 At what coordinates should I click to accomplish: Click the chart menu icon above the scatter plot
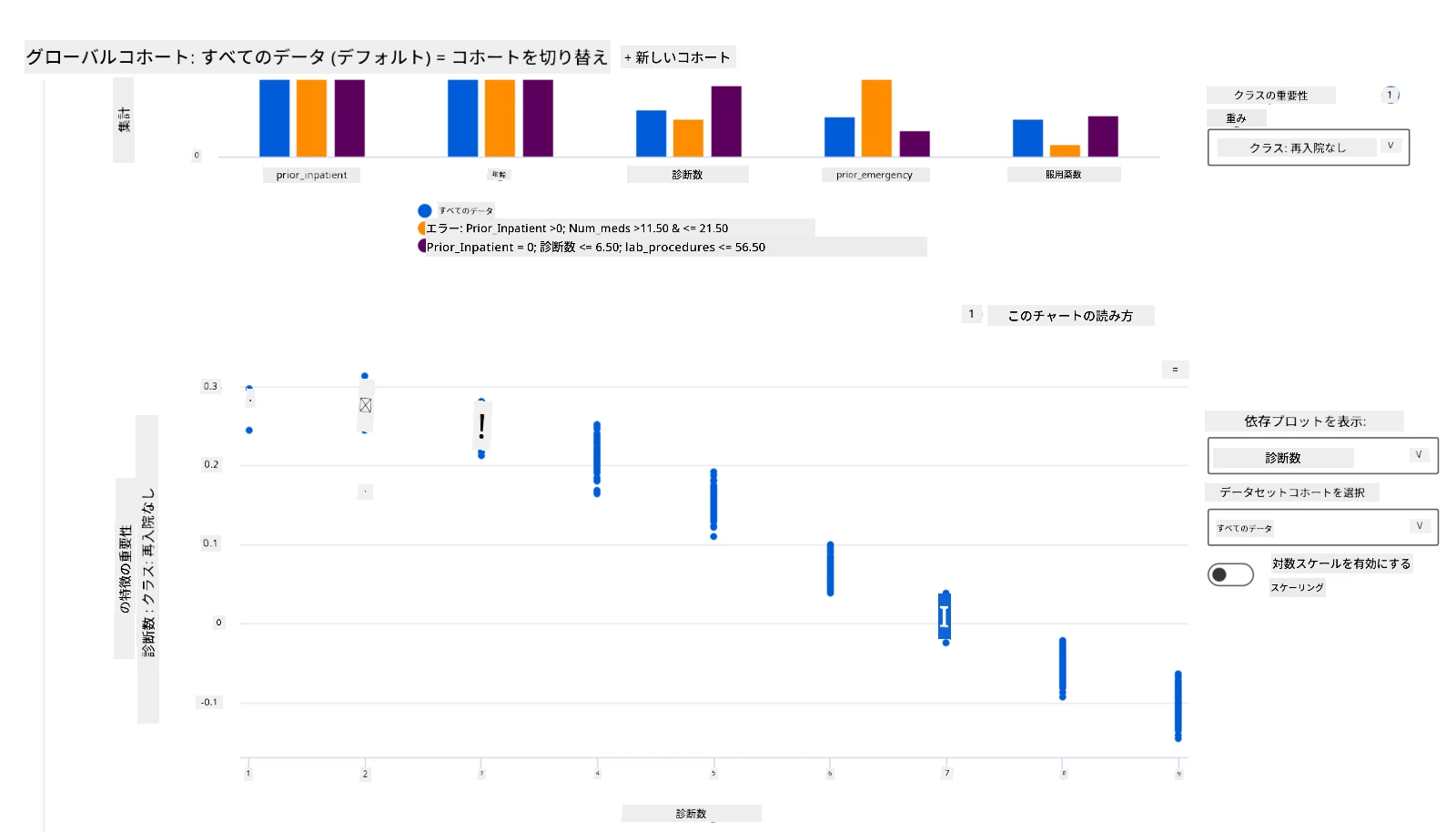[x=1175, y=370]
